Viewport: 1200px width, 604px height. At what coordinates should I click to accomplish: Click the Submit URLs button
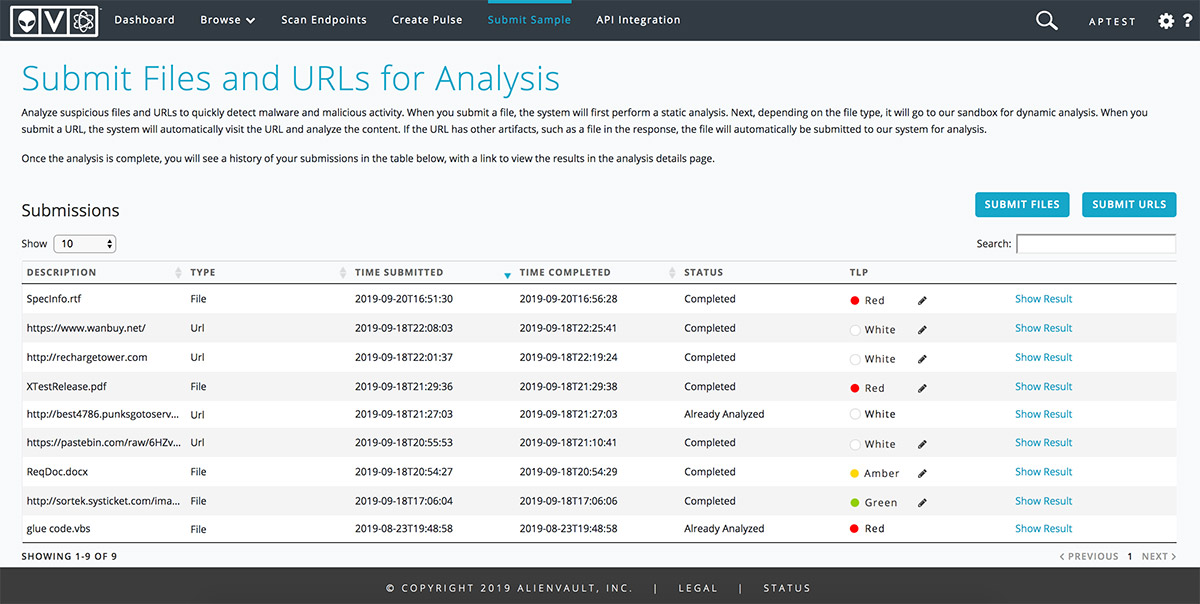(x=1129, y=204)
